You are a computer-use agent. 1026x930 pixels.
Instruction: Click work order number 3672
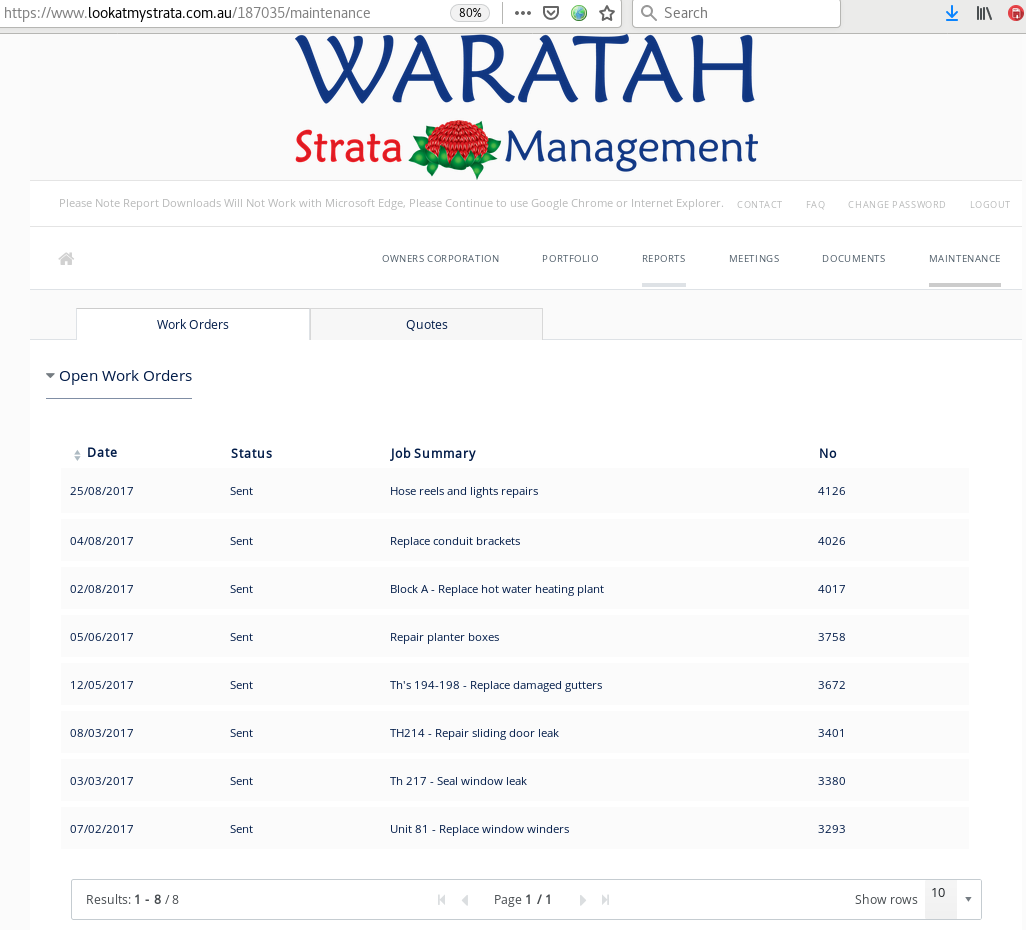[832, 685]
